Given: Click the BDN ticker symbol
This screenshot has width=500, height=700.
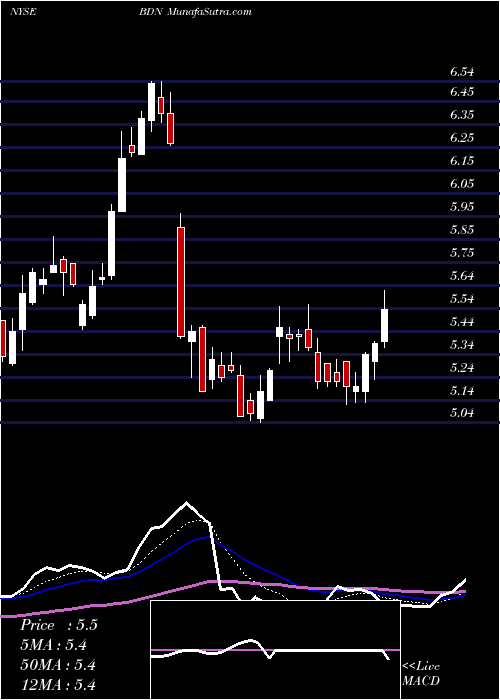Looking at the screenshot, I should (151, 12).
